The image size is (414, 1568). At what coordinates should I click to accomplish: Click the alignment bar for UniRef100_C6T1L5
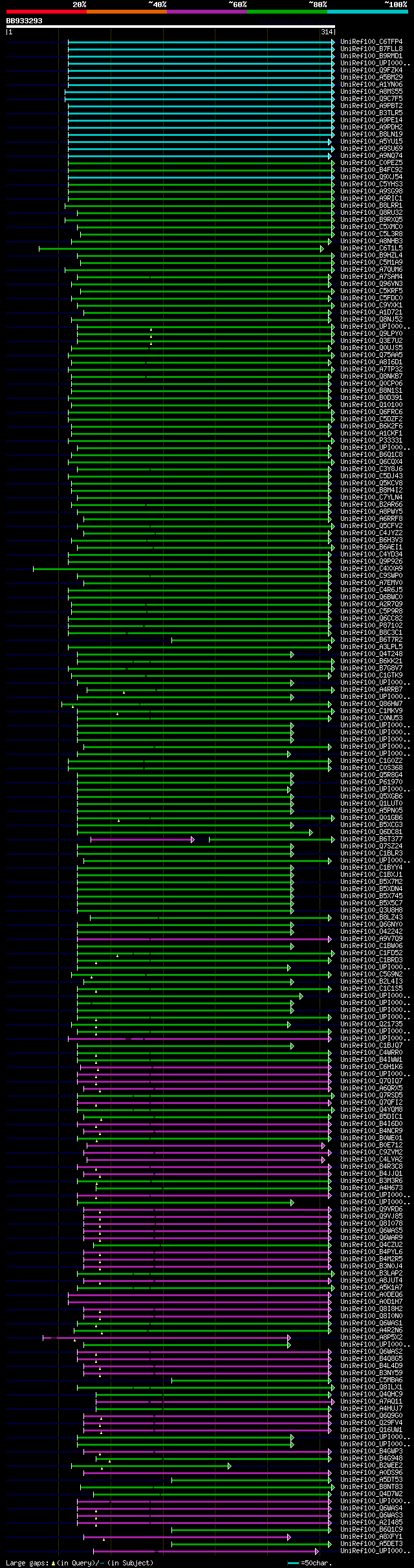point(181,248)
